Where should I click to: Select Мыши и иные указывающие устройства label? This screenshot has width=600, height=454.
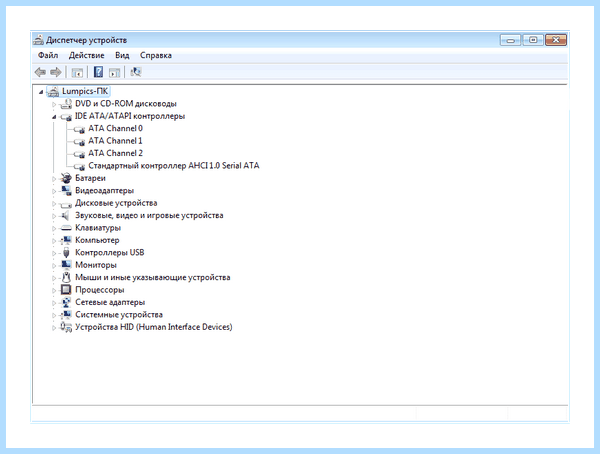[x=153, y=277]
